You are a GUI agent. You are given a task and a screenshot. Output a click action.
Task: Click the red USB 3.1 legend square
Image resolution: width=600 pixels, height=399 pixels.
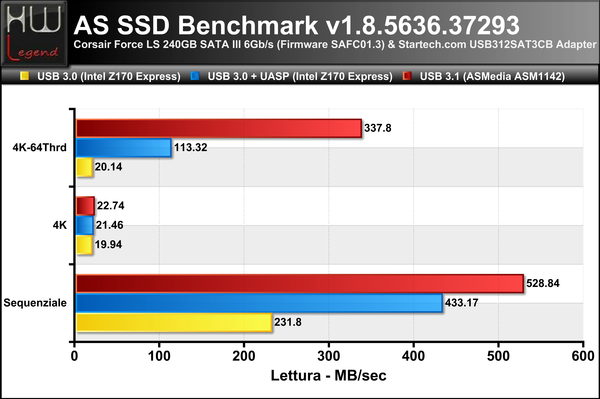[x=407, y=76]
